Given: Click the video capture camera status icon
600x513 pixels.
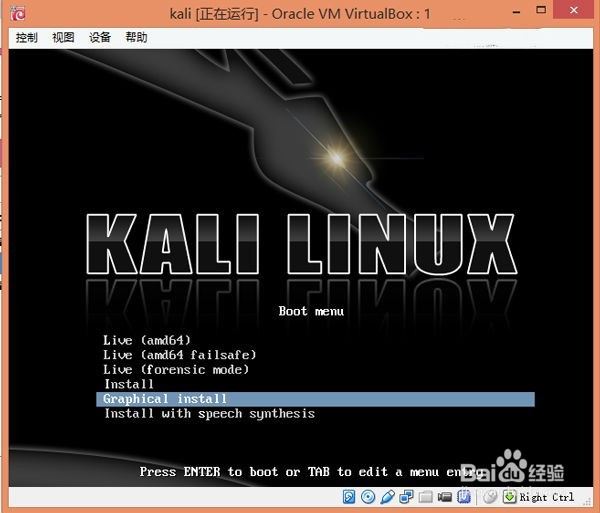Looking at the screenshot, I should pos(444,497).
